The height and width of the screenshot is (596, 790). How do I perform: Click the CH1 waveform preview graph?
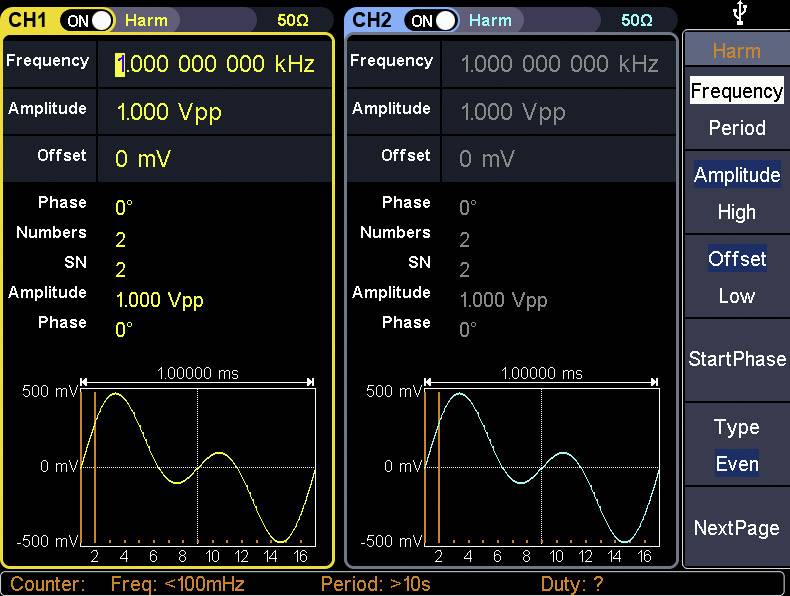(198, 467)
